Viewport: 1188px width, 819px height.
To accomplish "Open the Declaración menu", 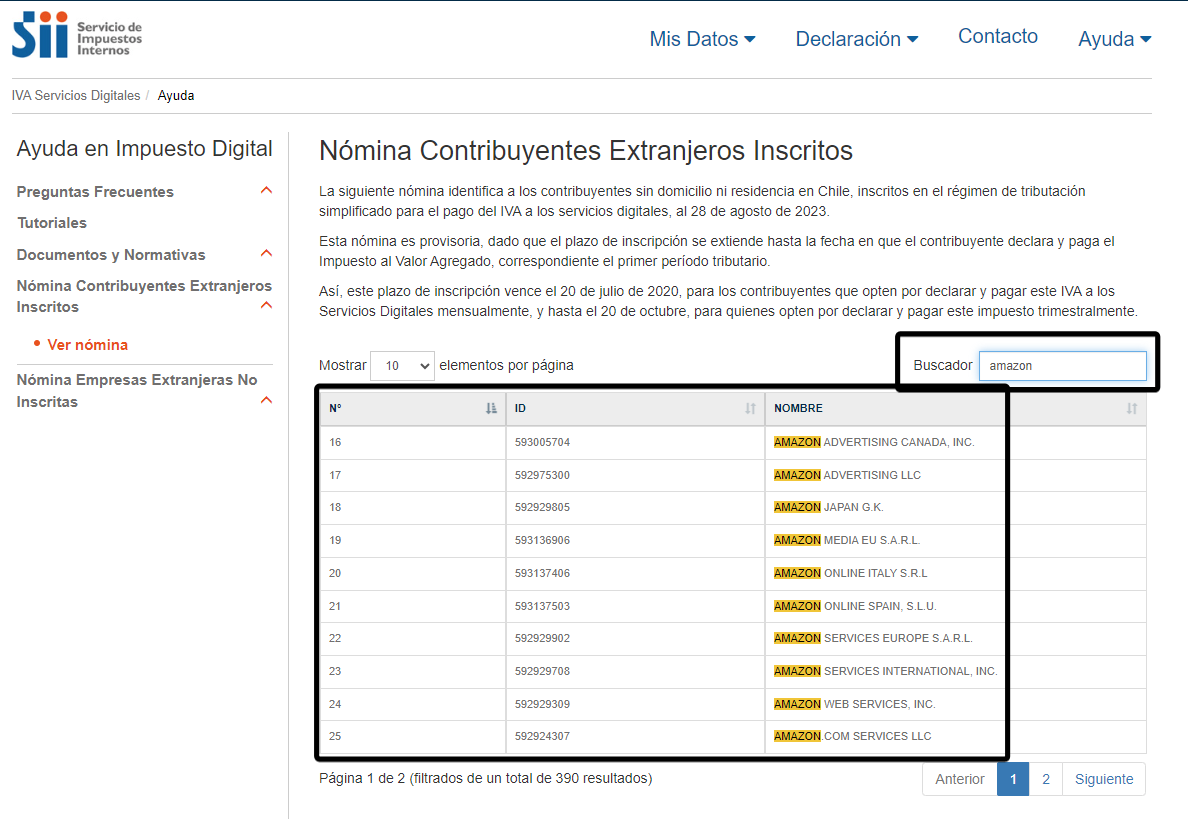I will click(x=857, y=39).
